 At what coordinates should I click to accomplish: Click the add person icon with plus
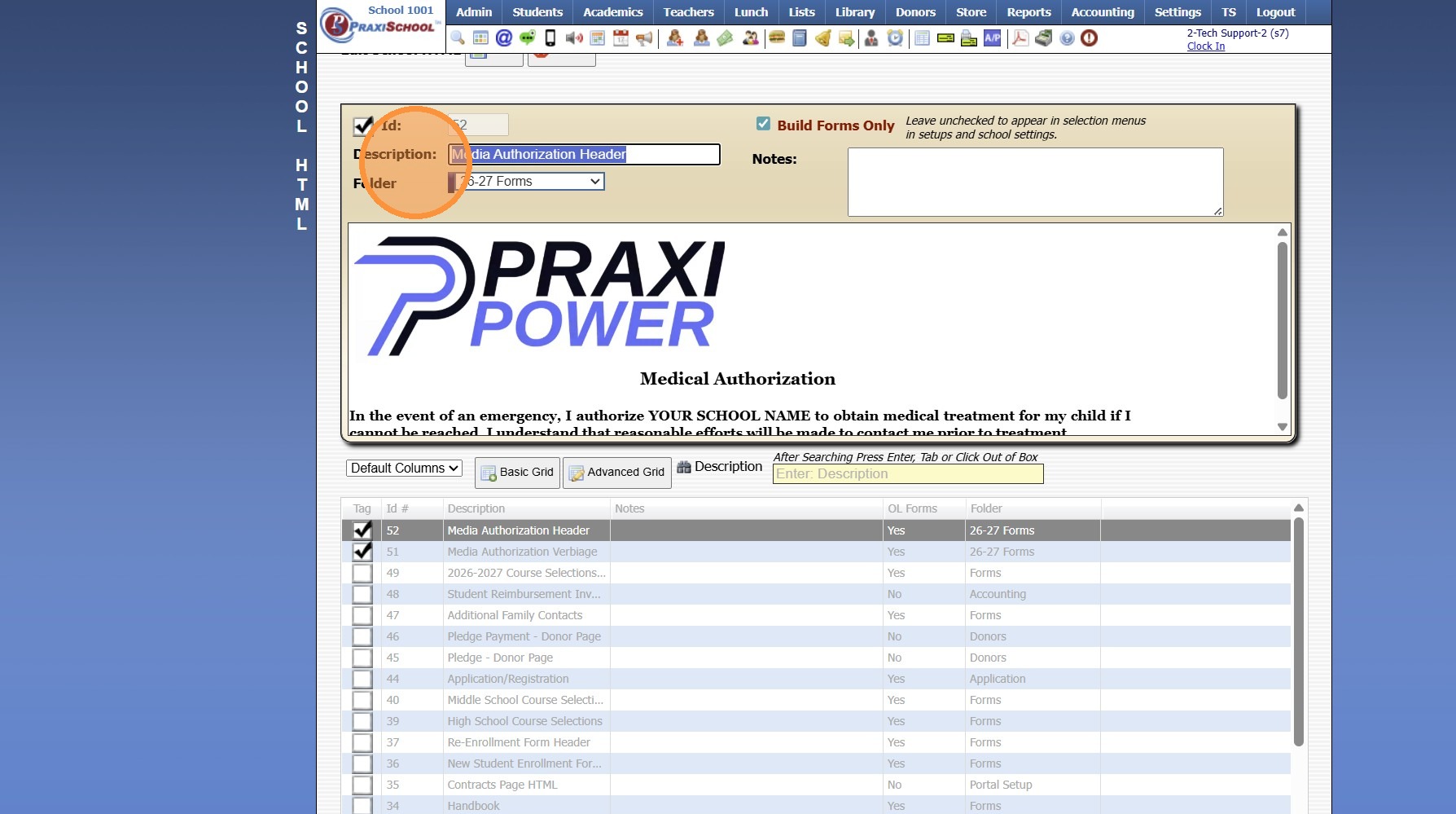[x=675, y=38]
